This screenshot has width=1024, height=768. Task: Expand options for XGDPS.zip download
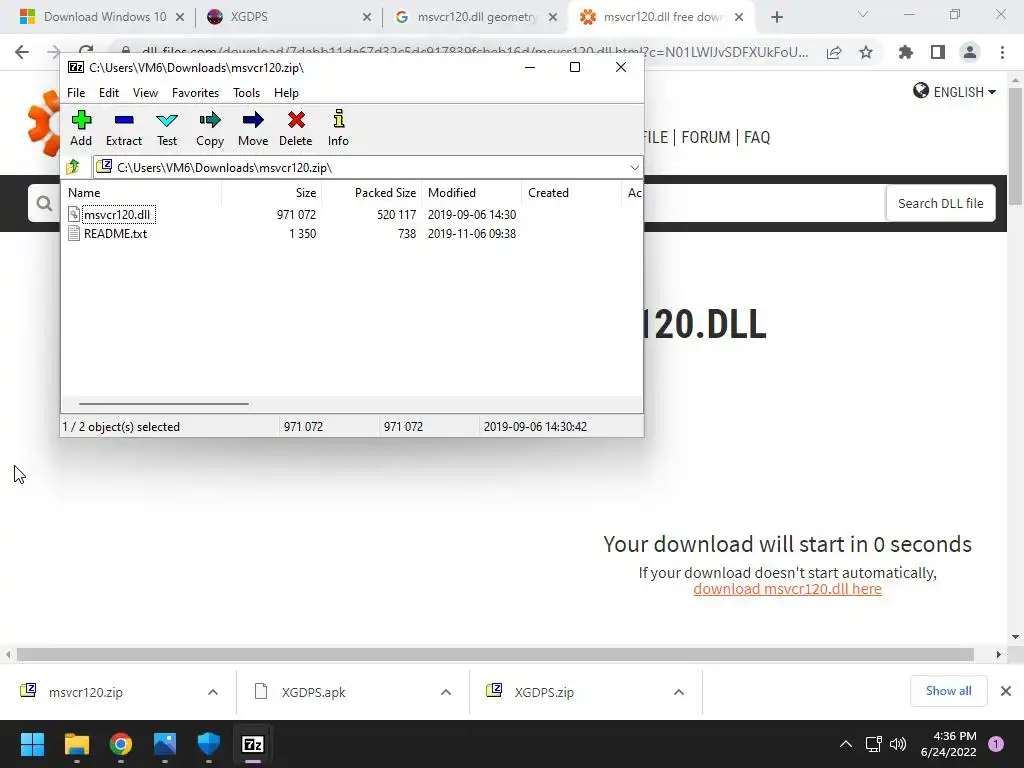[x=679, y=692]
